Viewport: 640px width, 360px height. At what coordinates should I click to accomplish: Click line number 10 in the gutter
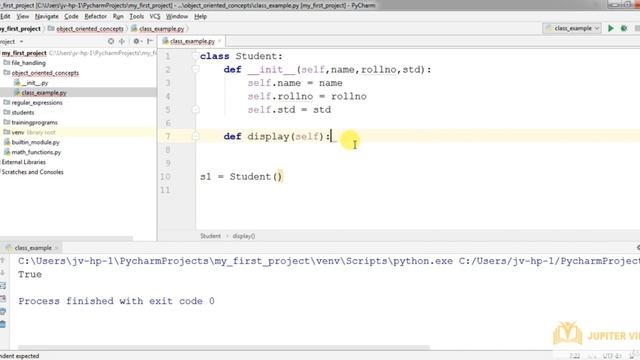click(x=165, y=177)
